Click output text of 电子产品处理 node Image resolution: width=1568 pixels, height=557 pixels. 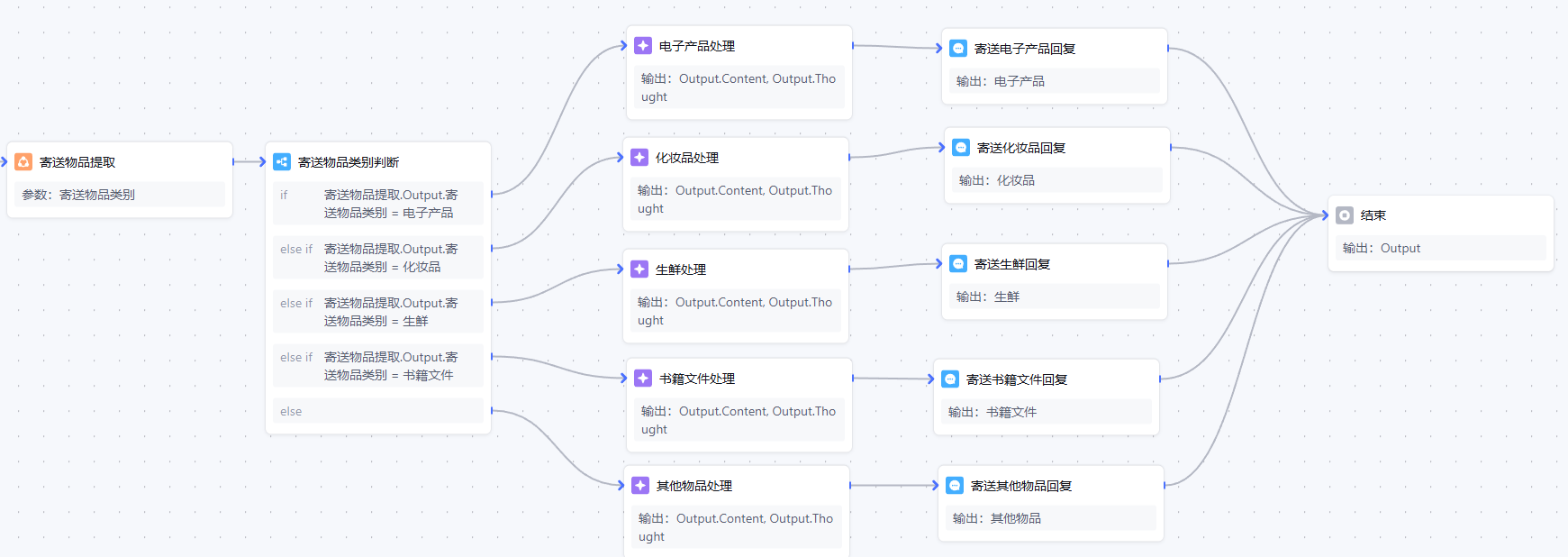tap(739, 87)
